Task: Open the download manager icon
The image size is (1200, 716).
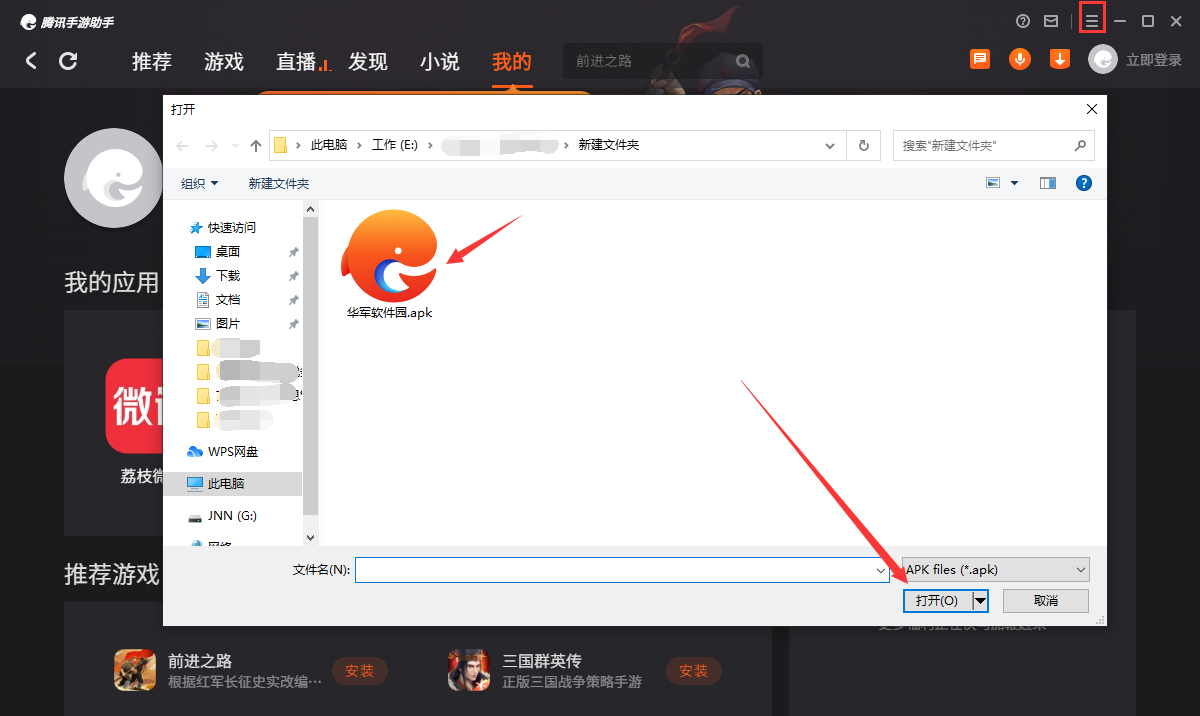Action: click(x=1059, y=59)
